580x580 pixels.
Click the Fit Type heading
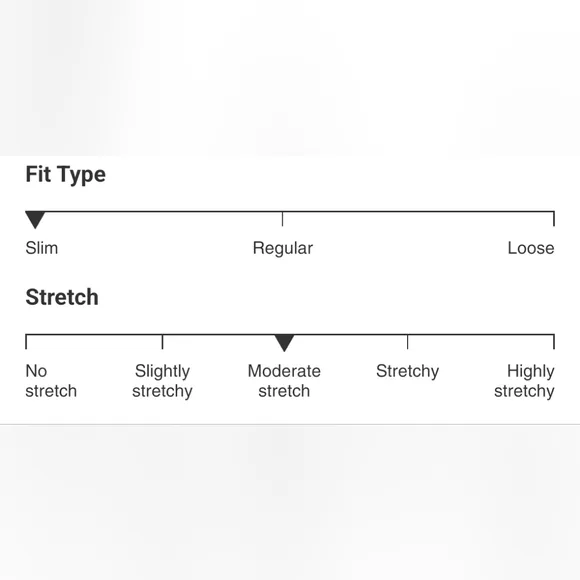(x=65, y=175)
